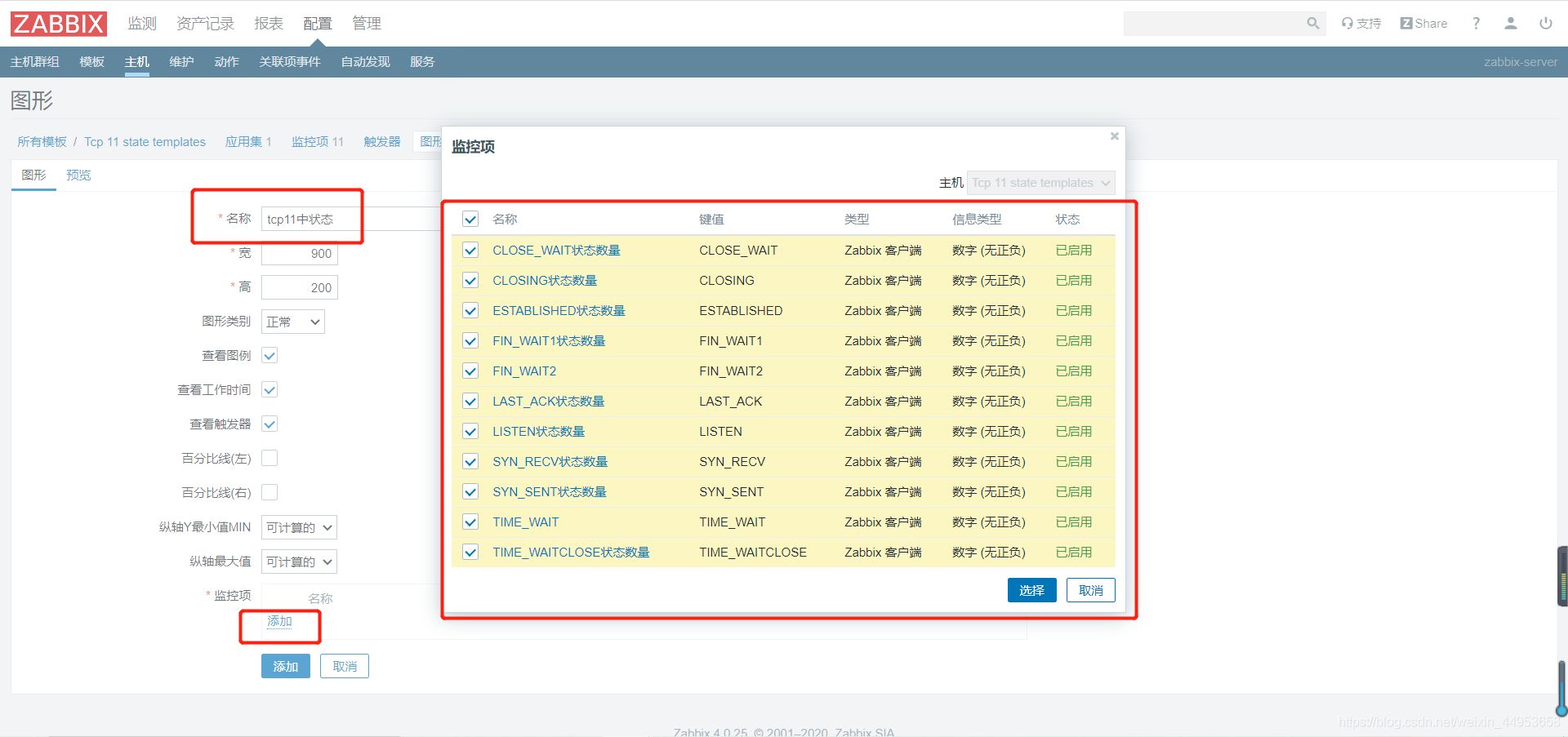Open the user profile icon
Image resolution: width=1568 pixels, height=737 pixels.
click(x=1511, y=24)
